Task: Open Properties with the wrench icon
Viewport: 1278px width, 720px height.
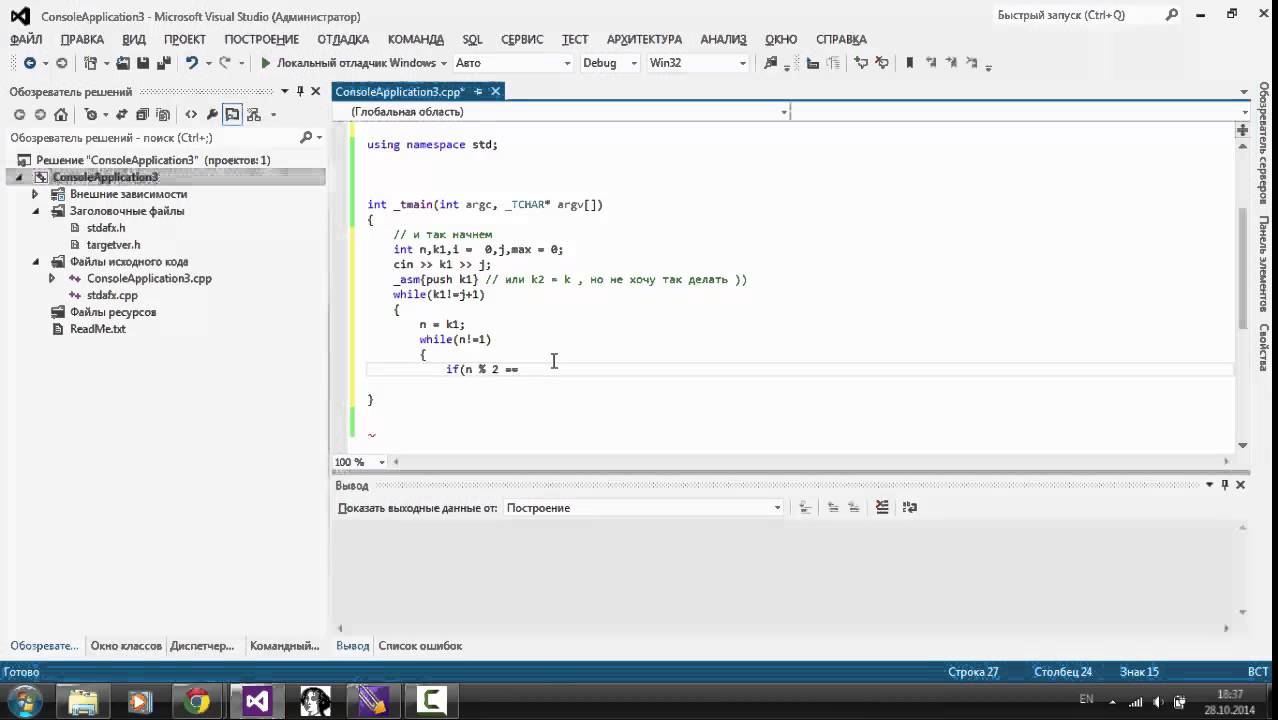Action: (x=212, y=114)
